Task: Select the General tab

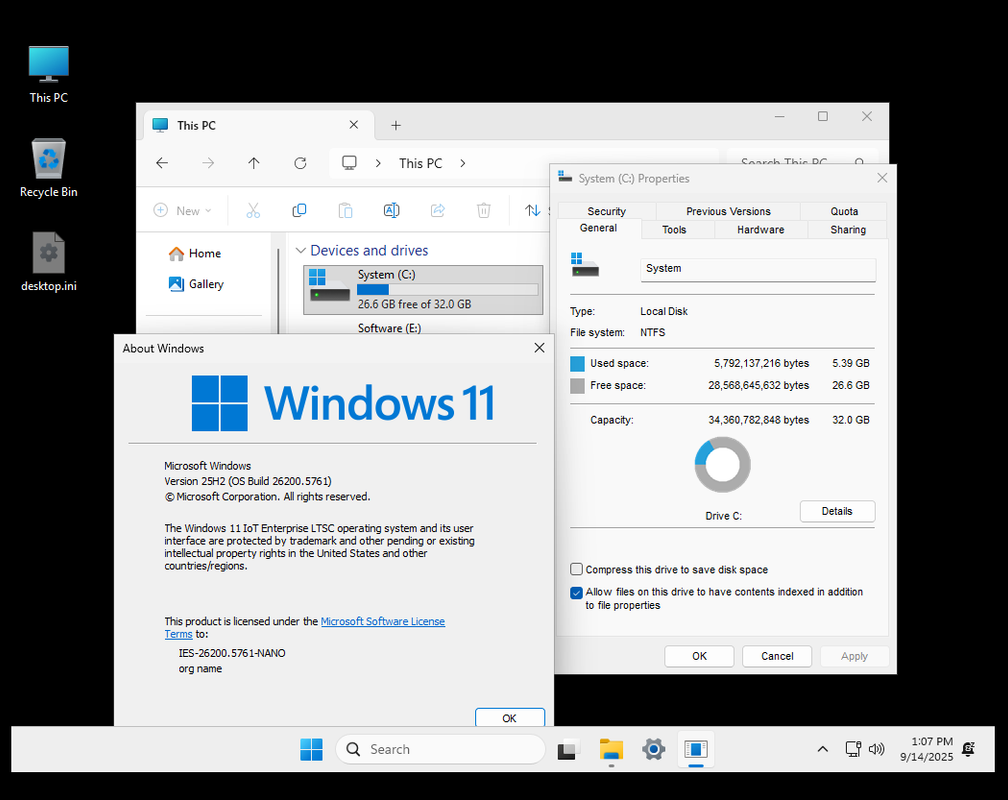Action: (598, 228)
